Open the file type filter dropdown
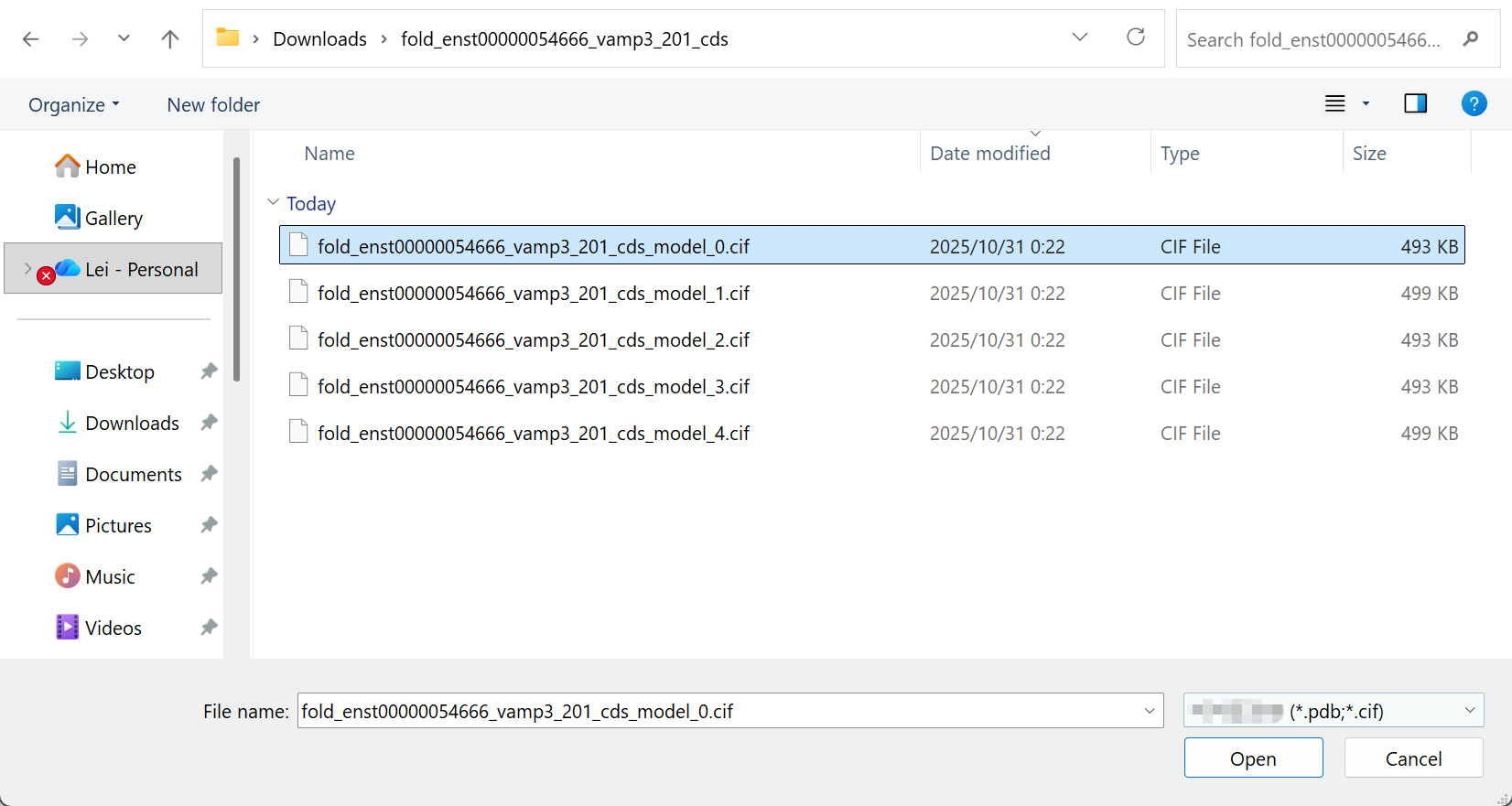The height and width of the screenshot is (806, 1512). [x=1469, y=711]
